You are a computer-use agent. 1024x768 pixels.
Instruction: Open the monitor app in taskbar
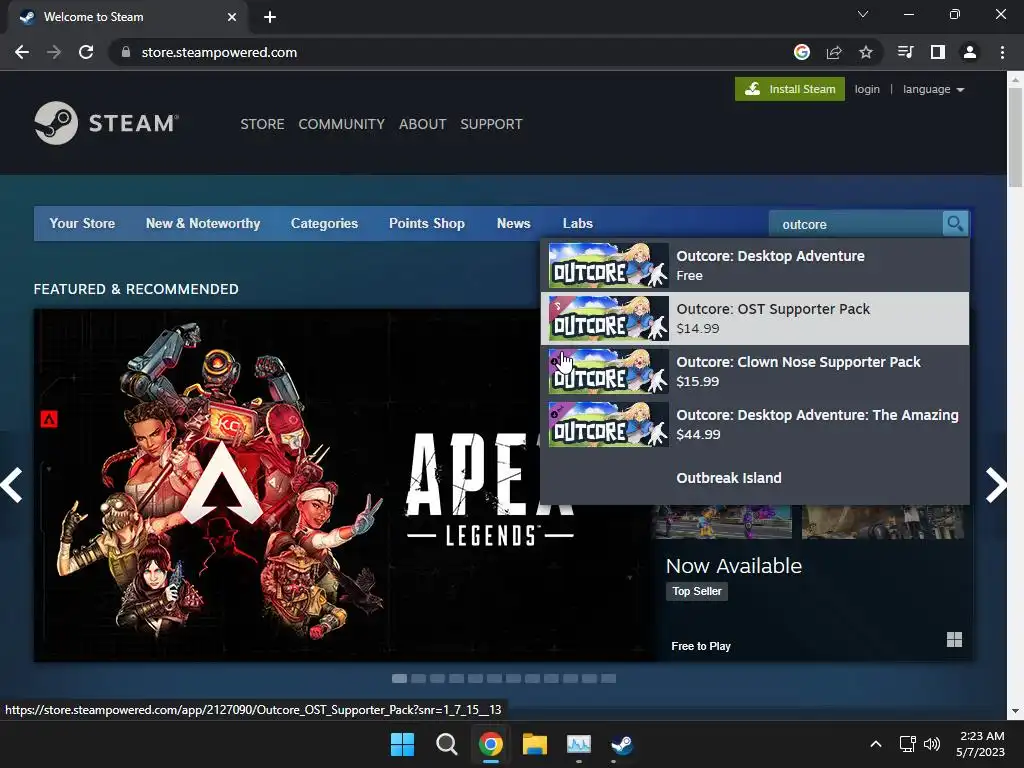tap(579, 744)
